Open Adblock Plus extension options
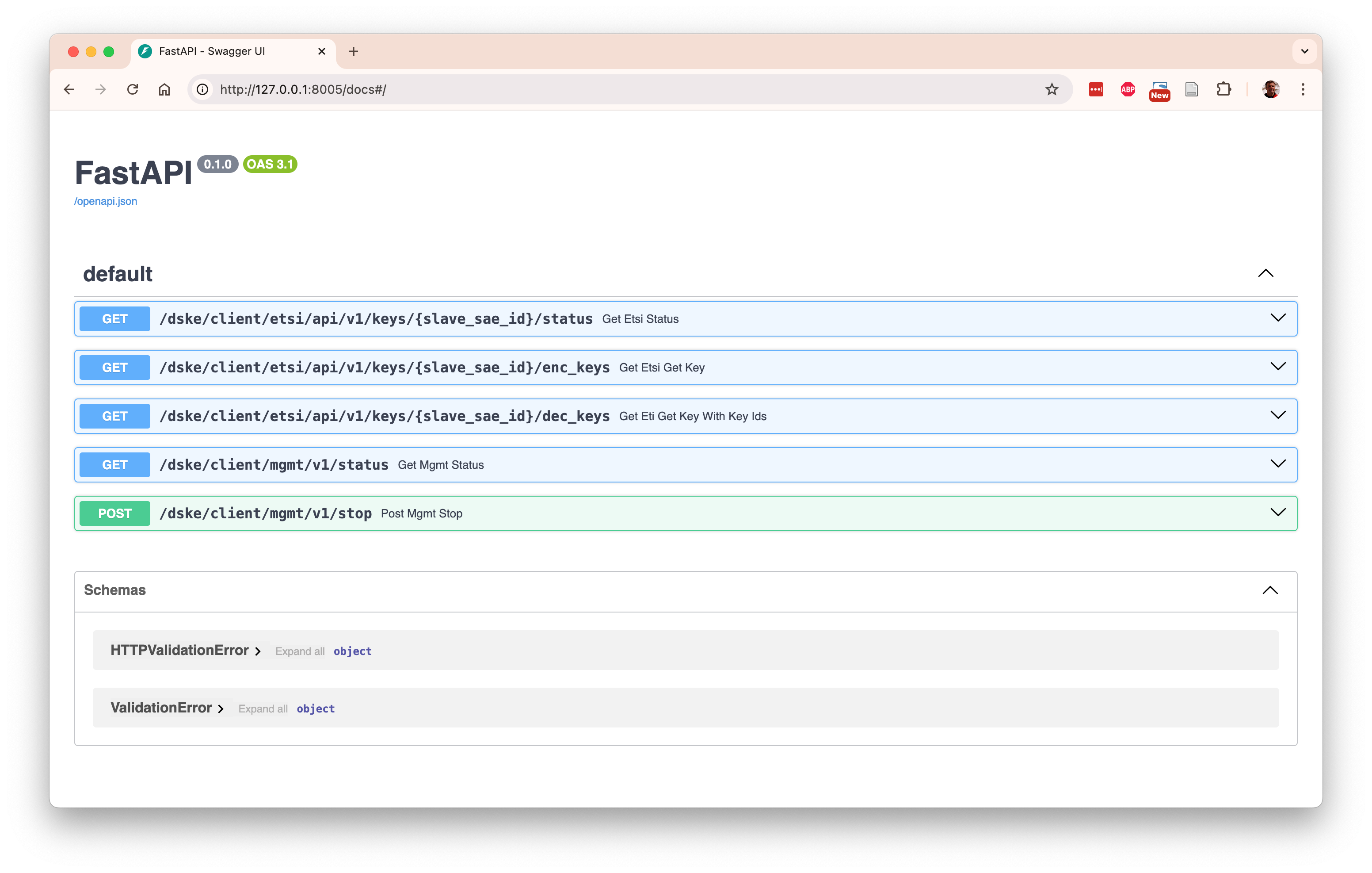This screenshot has height=873, width=1372. 1127,89
